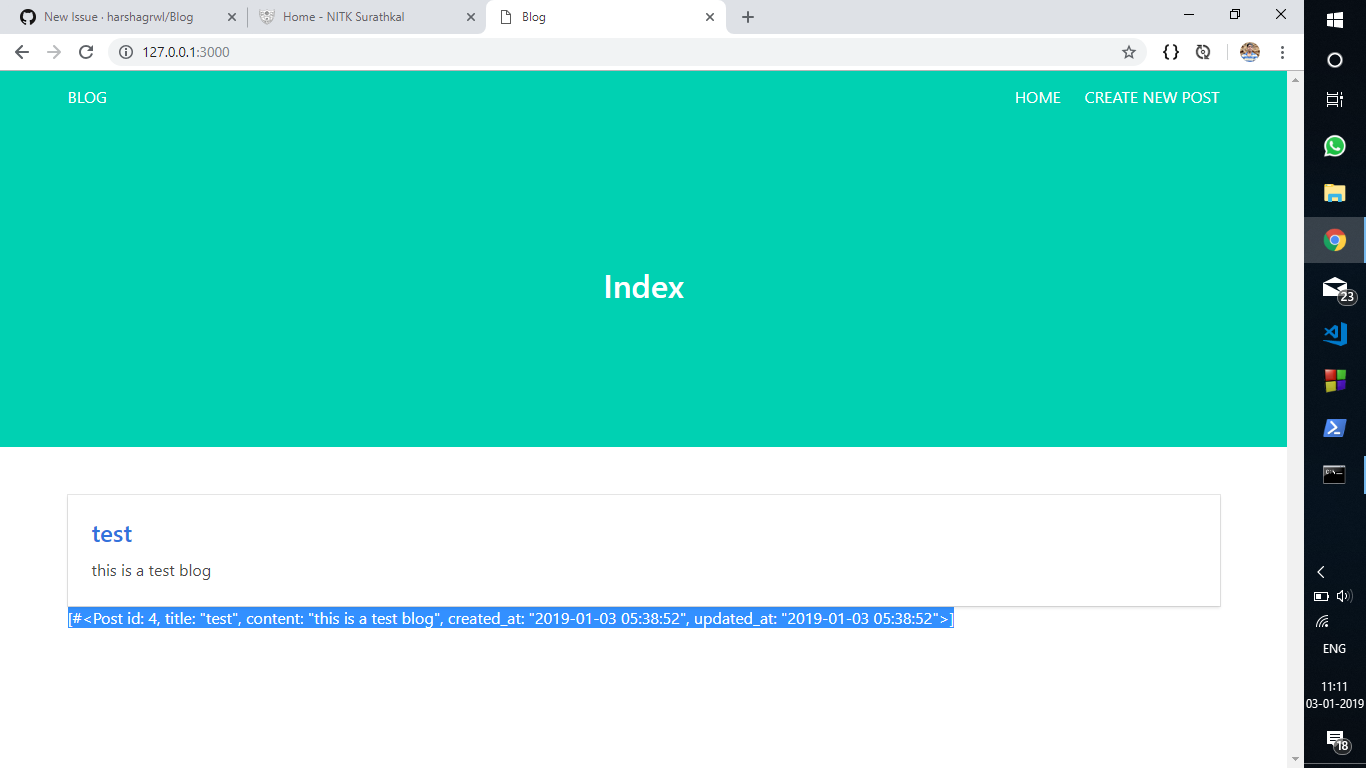Open the Wi-Fi network icon
1366x768 pixels.
coord(1321,621)
